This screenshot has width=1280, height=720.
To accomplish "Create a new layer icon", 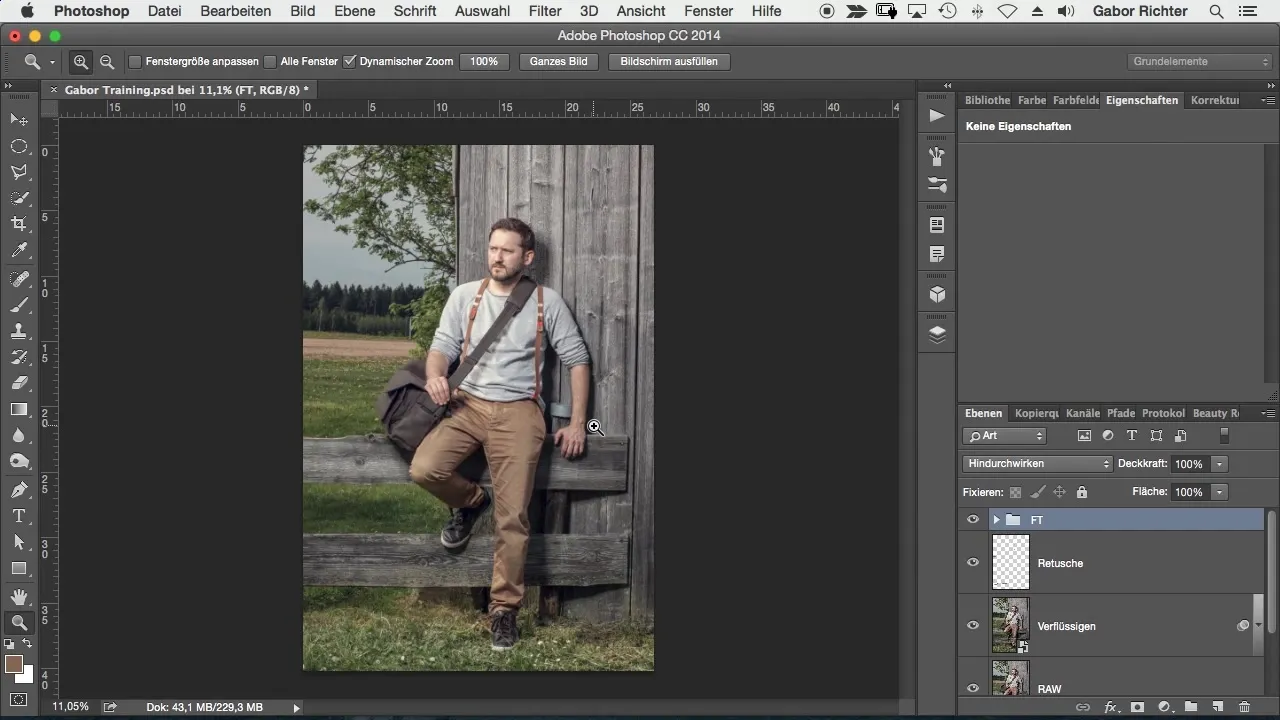I will [x=1217, y=707].
